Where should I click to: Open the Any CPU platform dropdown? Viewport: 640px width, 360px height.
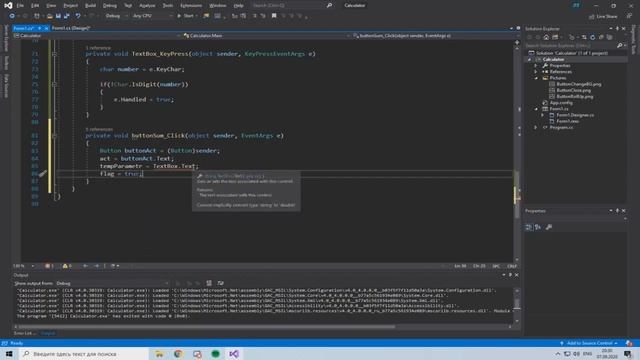152,16
